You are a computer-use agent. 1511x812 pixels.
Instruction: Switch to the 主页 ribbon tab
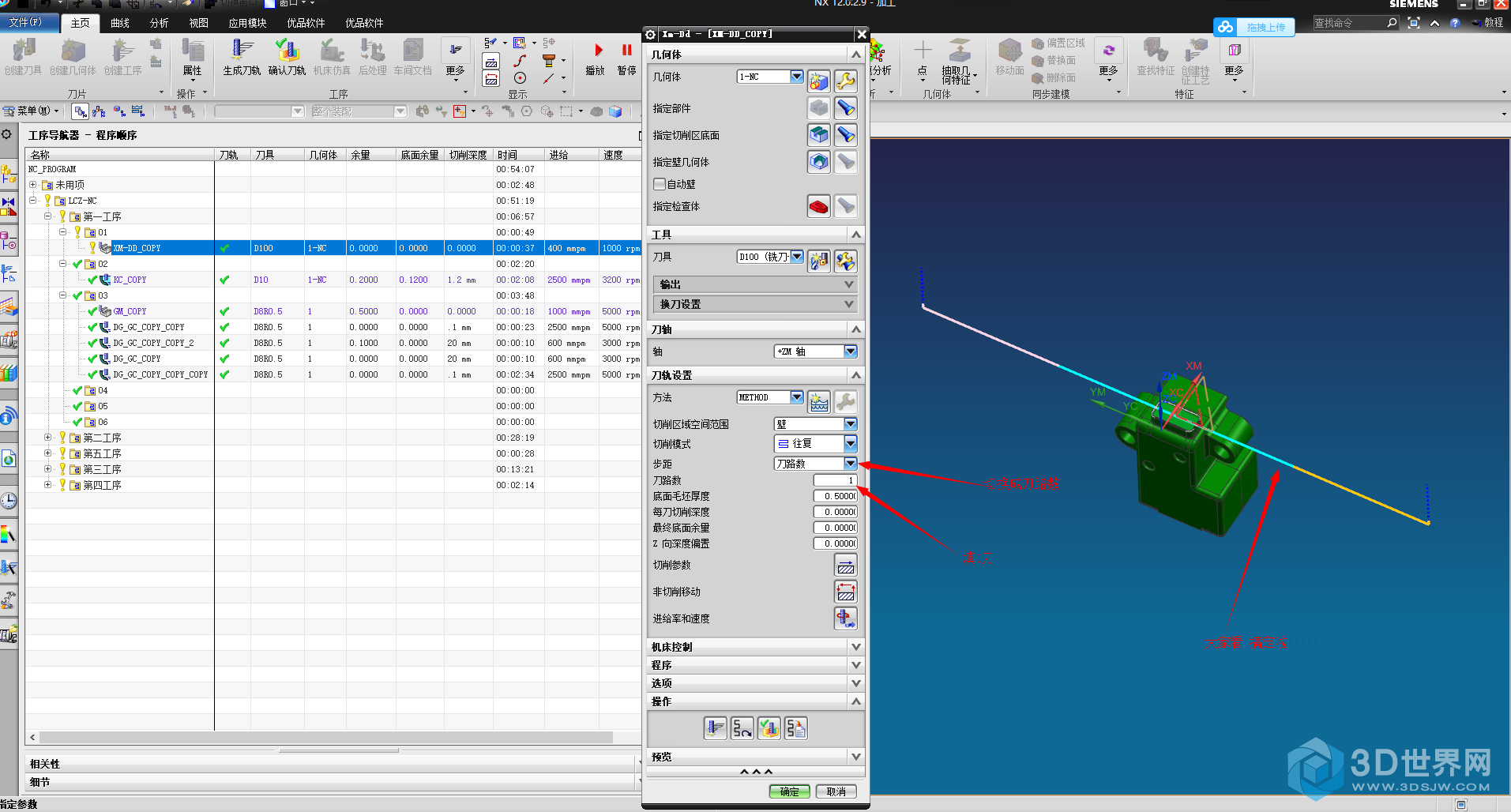(x=80, y=23)
